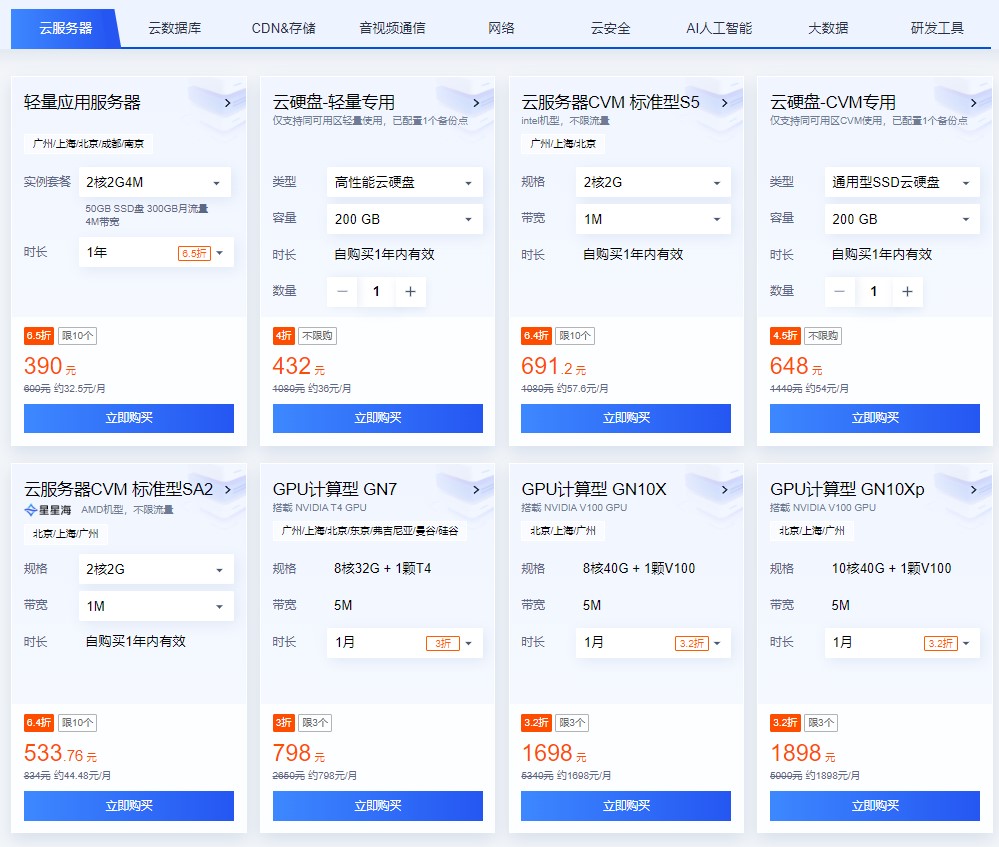Image resolution: width=999 pixels, height=847 pixels.
Task: Click GN7 region tag listing 东京/弗吉尼亚
Action: tap(370, 531)
